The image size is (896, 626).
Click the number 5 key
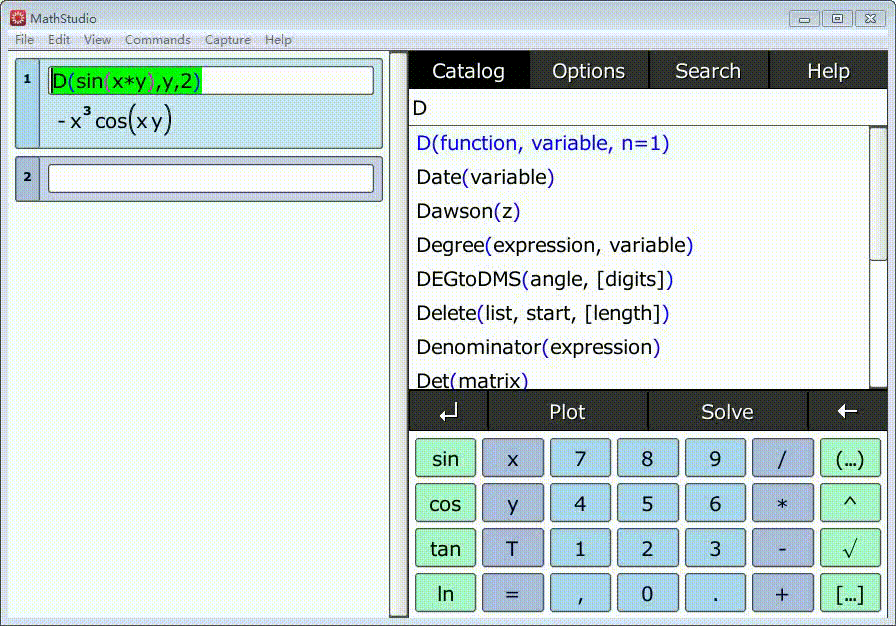(647, 503)
